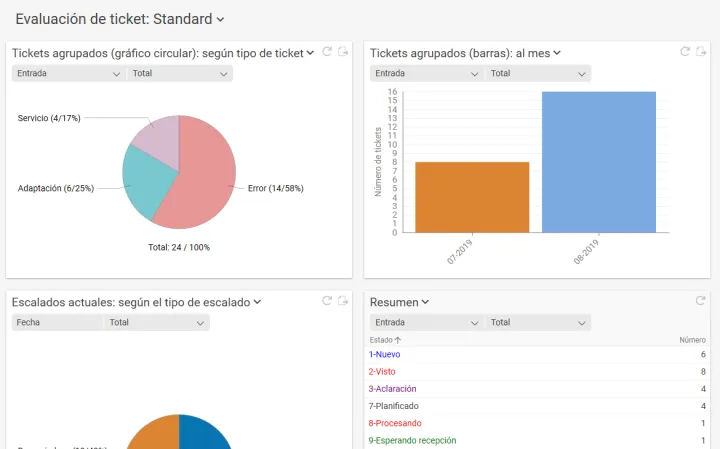
Task: Open Evaluación de ticket: Standard dropdown
Action: click(x=220, y=19)
